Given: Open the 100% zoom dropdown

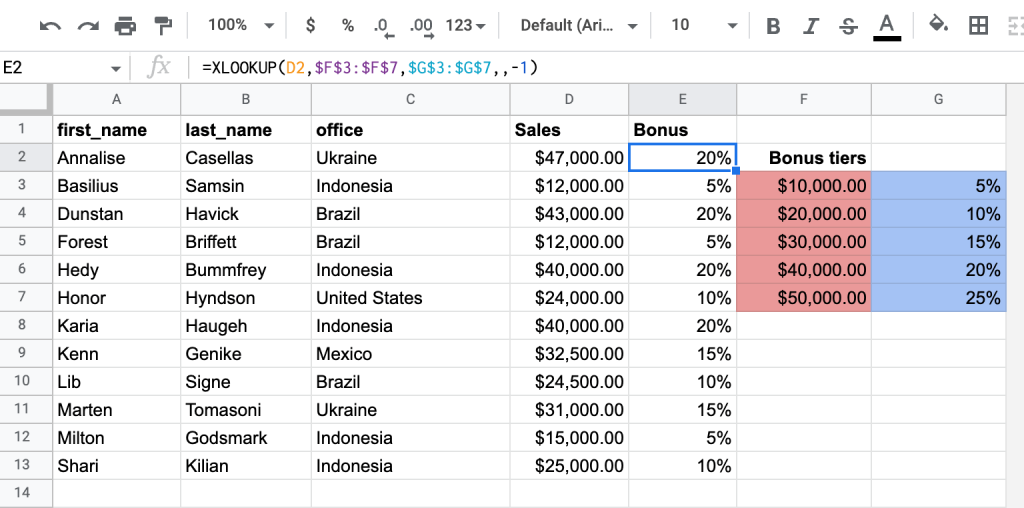Looking at the screenshot, I should click(241, 25).
